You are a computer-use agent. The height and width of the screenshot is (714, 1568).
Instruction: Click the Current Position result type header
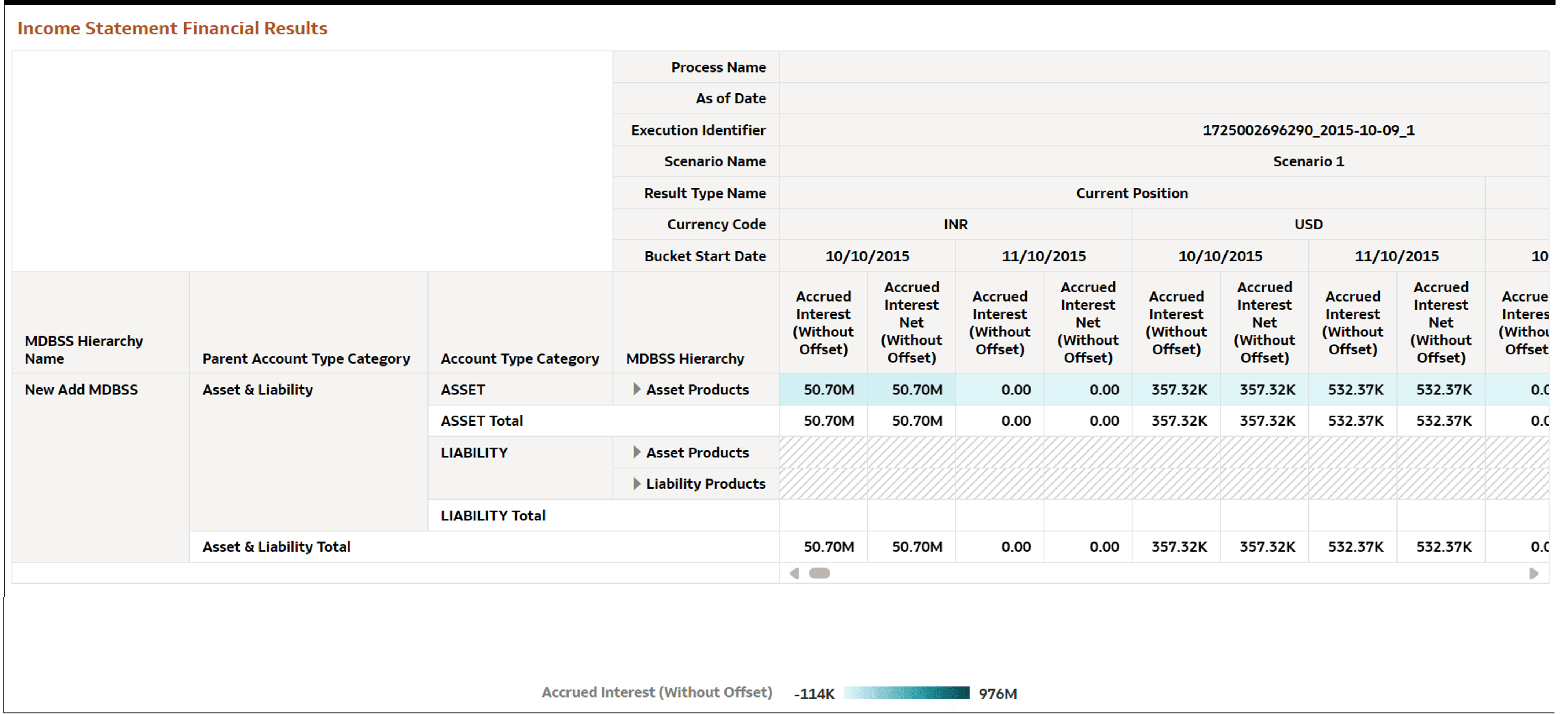tap(1131, 193)
